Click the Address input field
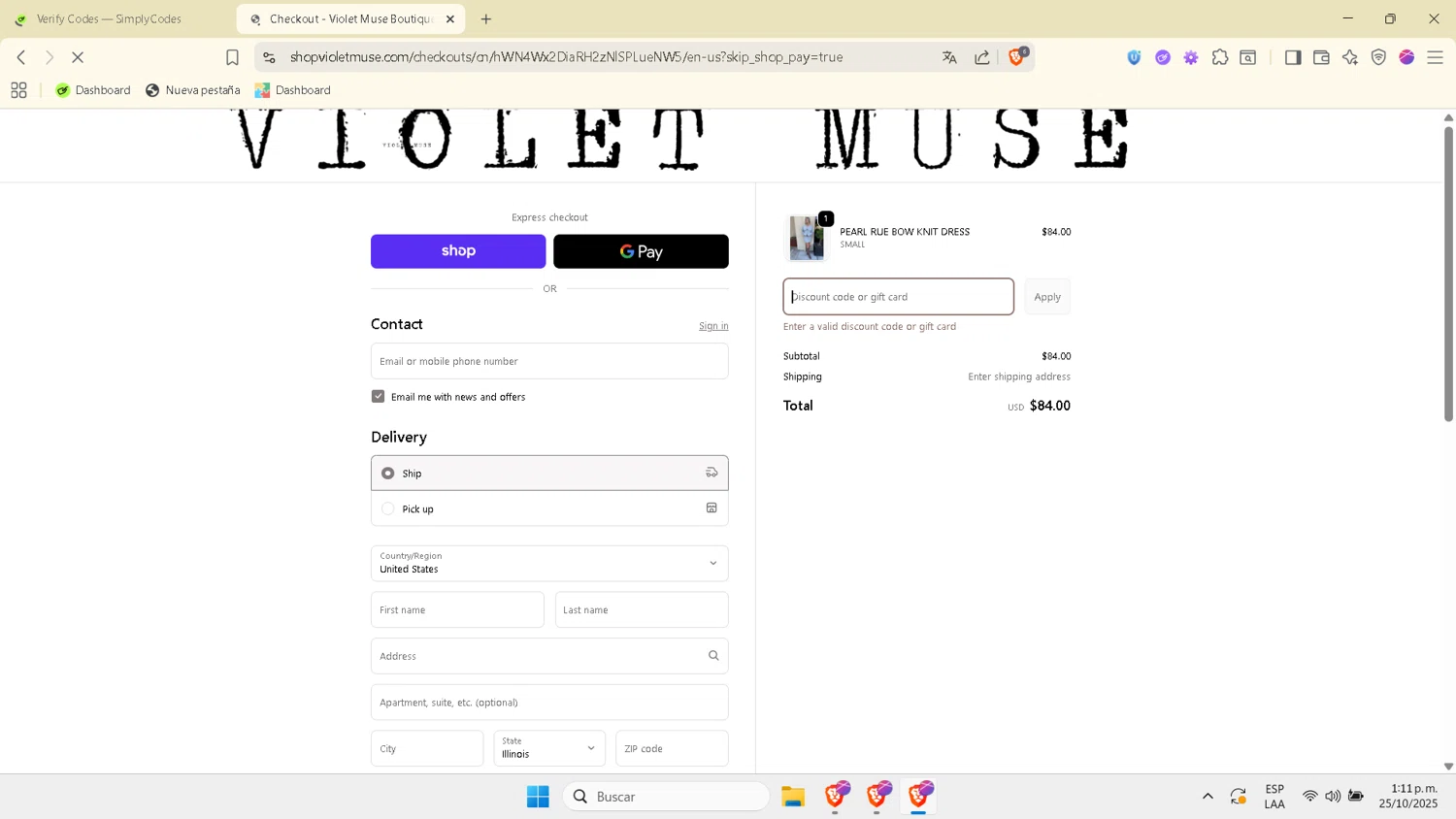 click(x=549, y=656)
